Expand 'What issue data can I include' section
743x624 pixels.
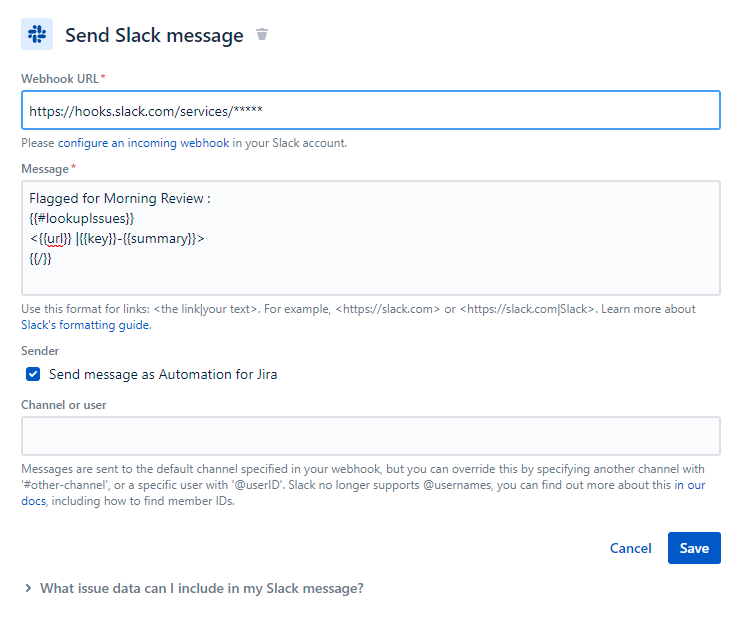pyautogui.click(x=195, y=588)
